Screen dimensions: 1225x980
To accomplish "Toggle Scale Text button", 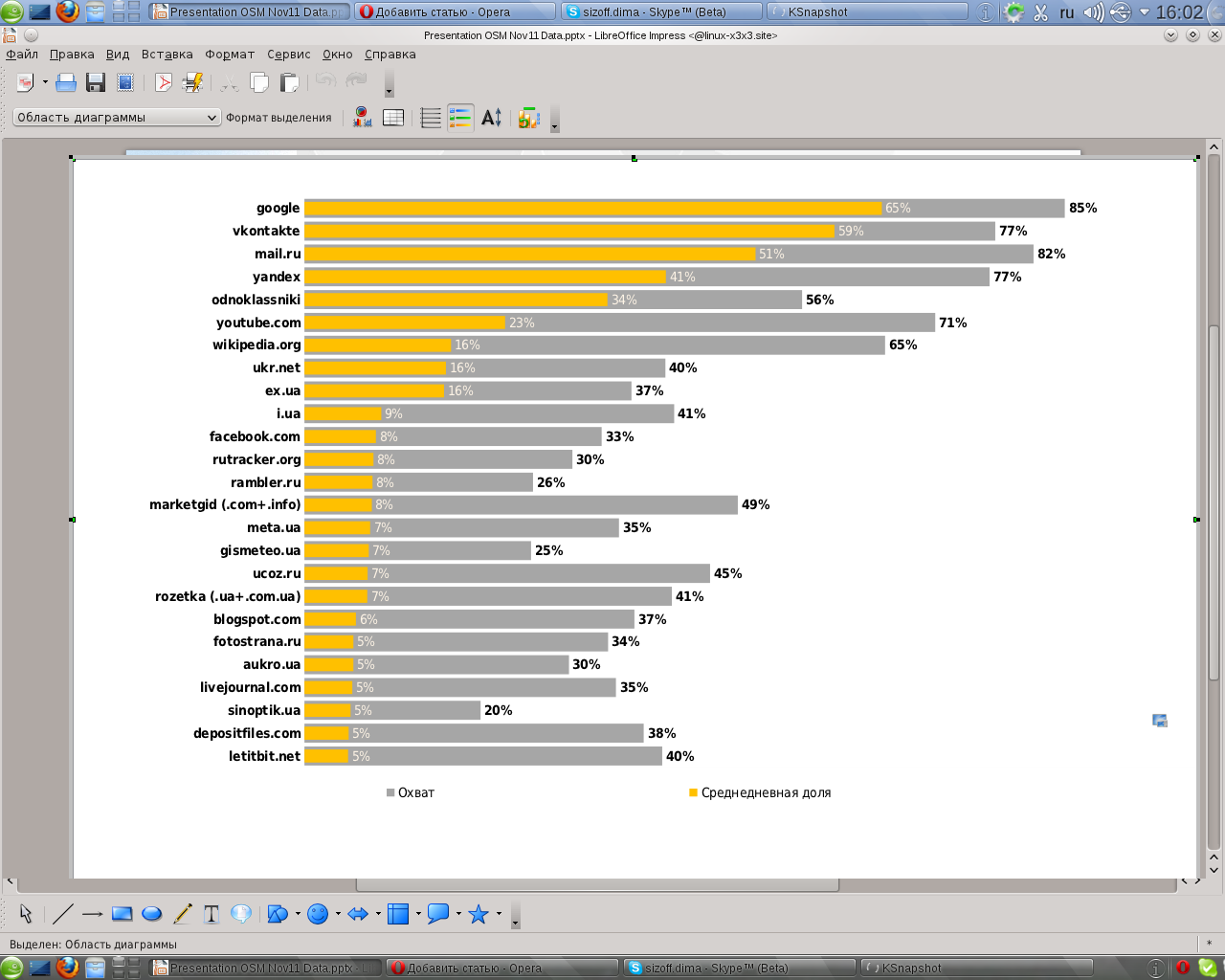I will coord(491,118).
